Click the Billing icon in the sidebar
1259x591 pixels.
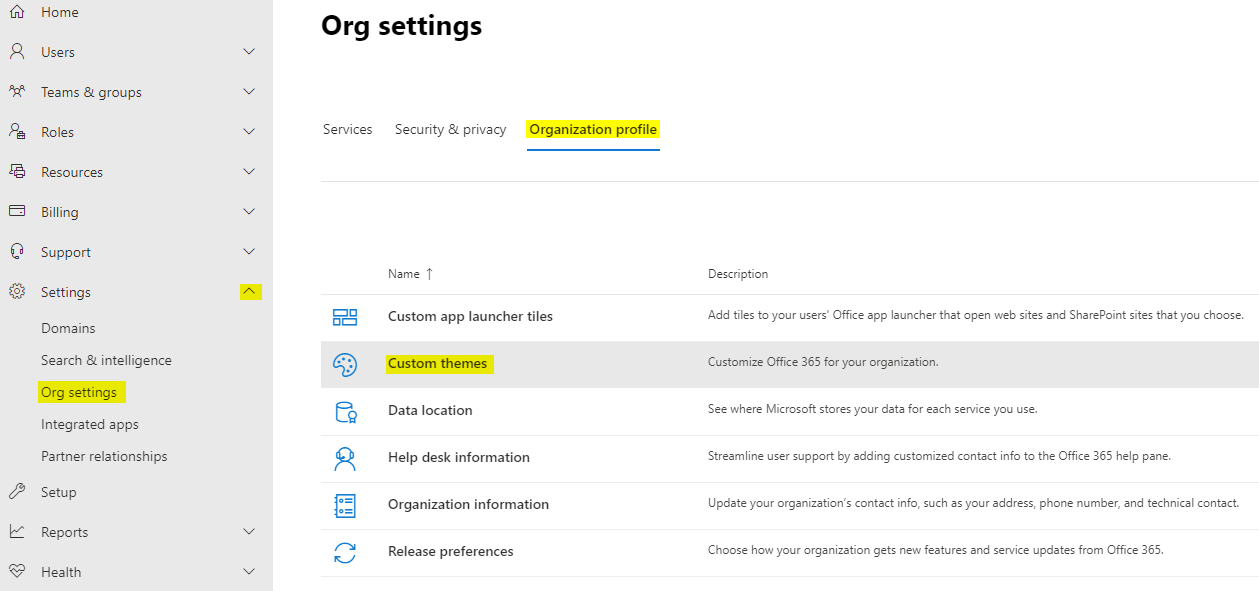click(16, 211)
